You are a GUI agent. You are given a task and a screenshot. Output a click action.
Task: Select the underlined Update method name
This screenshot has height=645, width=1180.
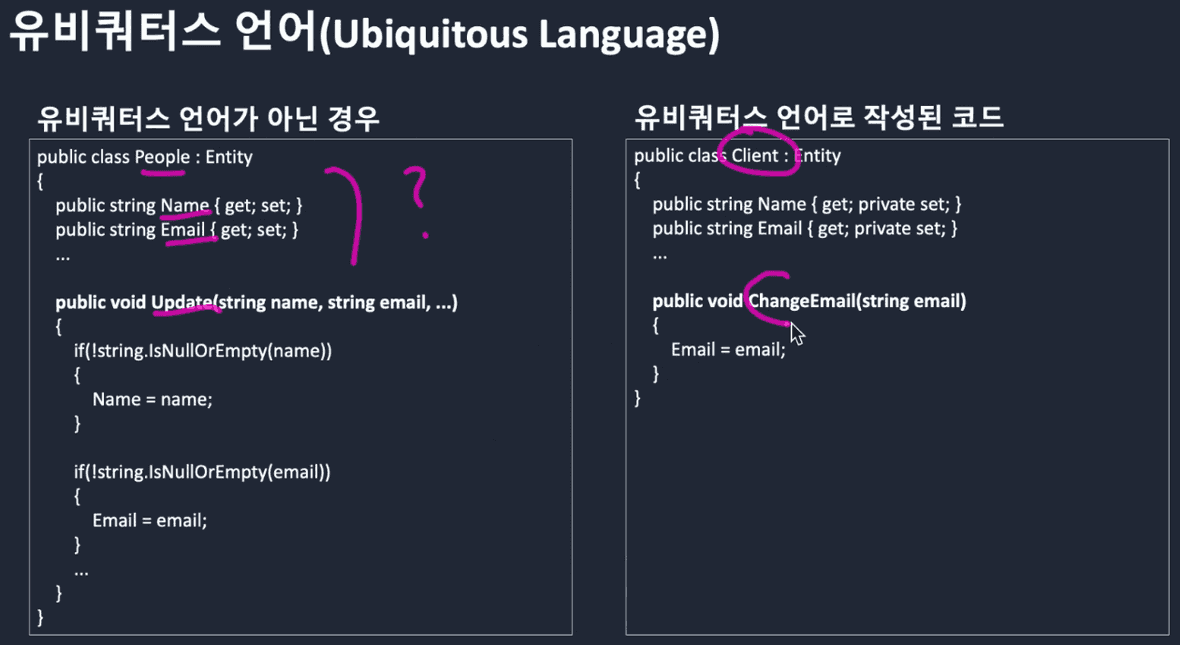point(181,302)
